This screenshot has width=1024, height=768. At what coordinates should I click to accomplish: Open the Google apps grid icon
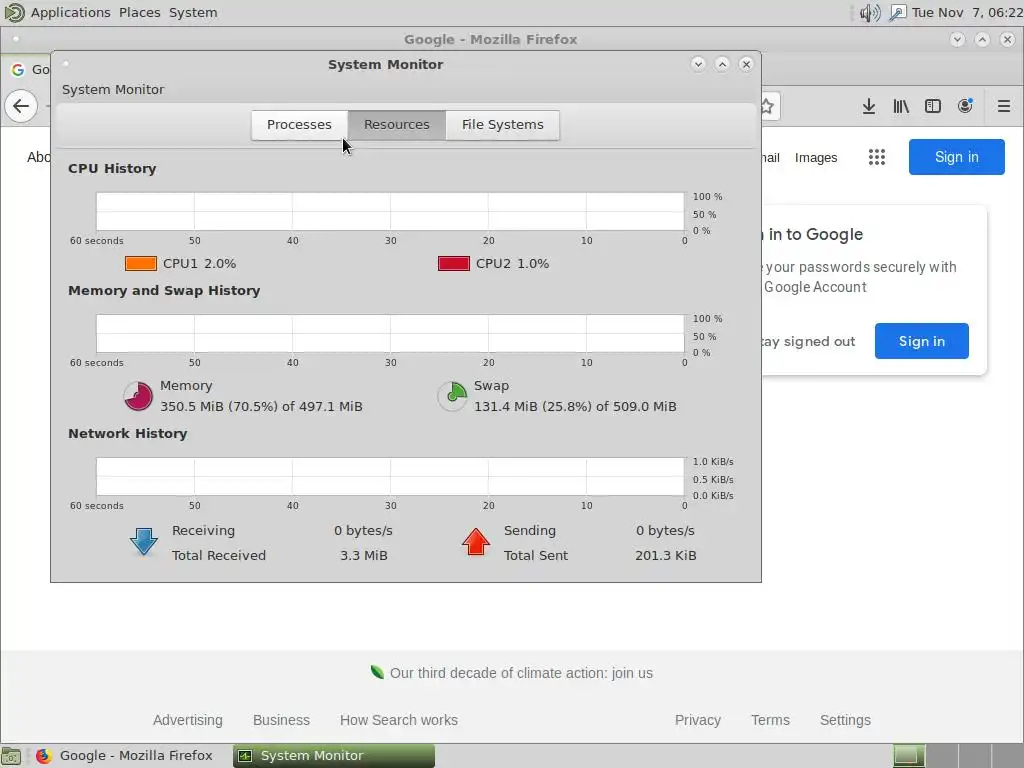(x=876, y=157)
